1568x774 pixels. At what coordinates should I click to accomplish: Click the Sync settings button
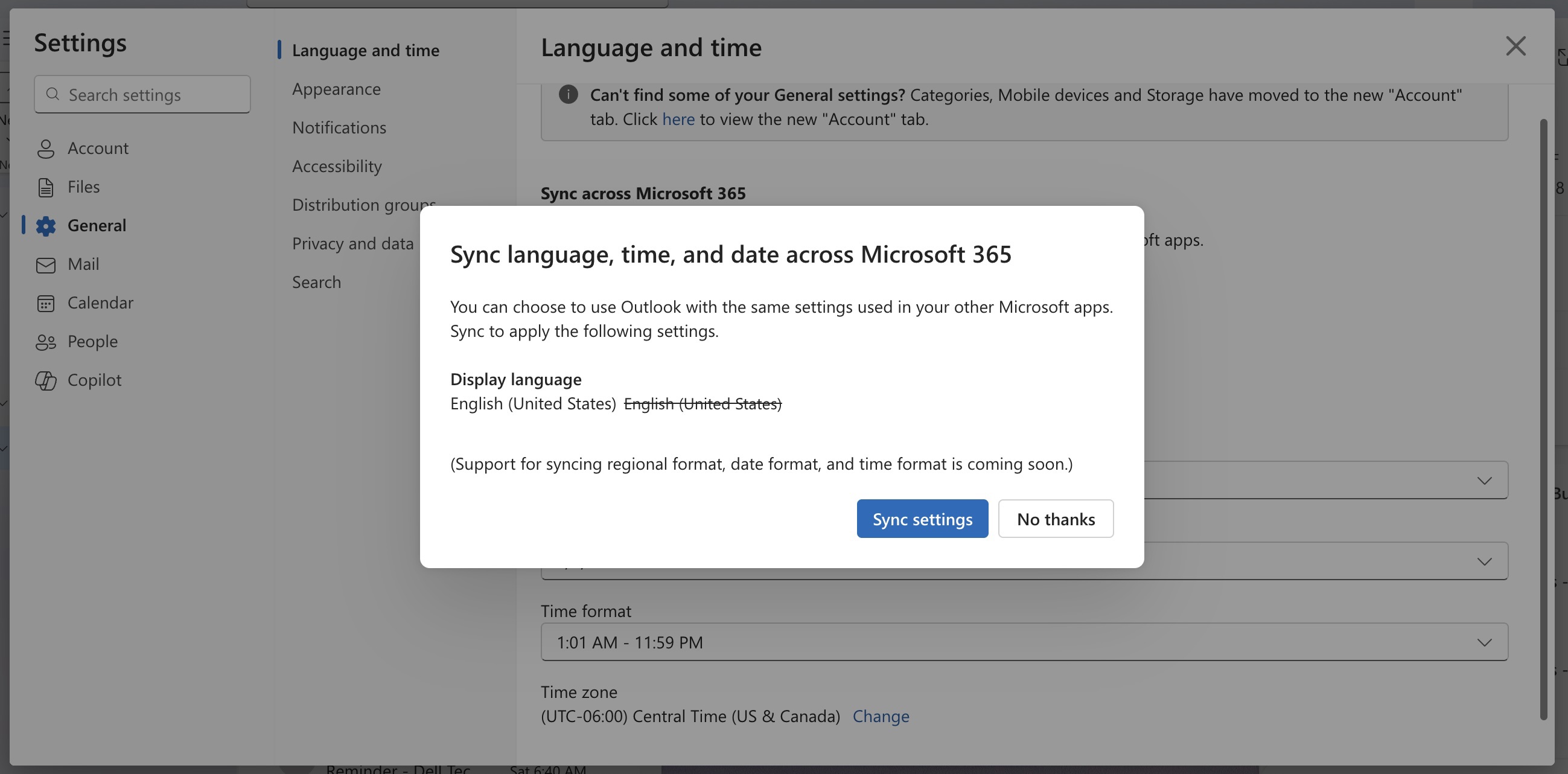click(x=922, y=518)
